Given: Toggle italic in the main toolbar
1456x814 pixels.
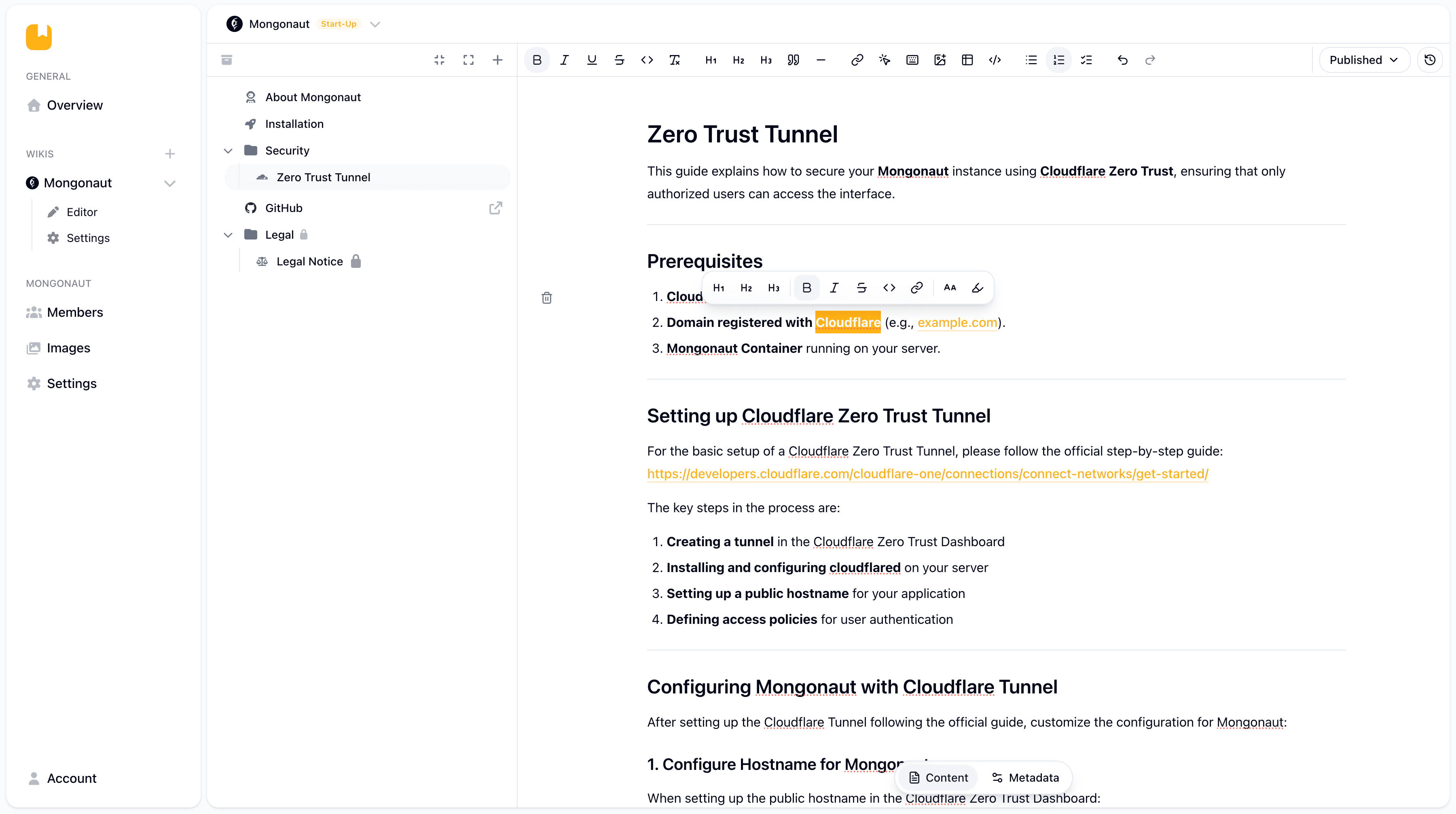Looking at the screenshot, I should coord(564,60).
